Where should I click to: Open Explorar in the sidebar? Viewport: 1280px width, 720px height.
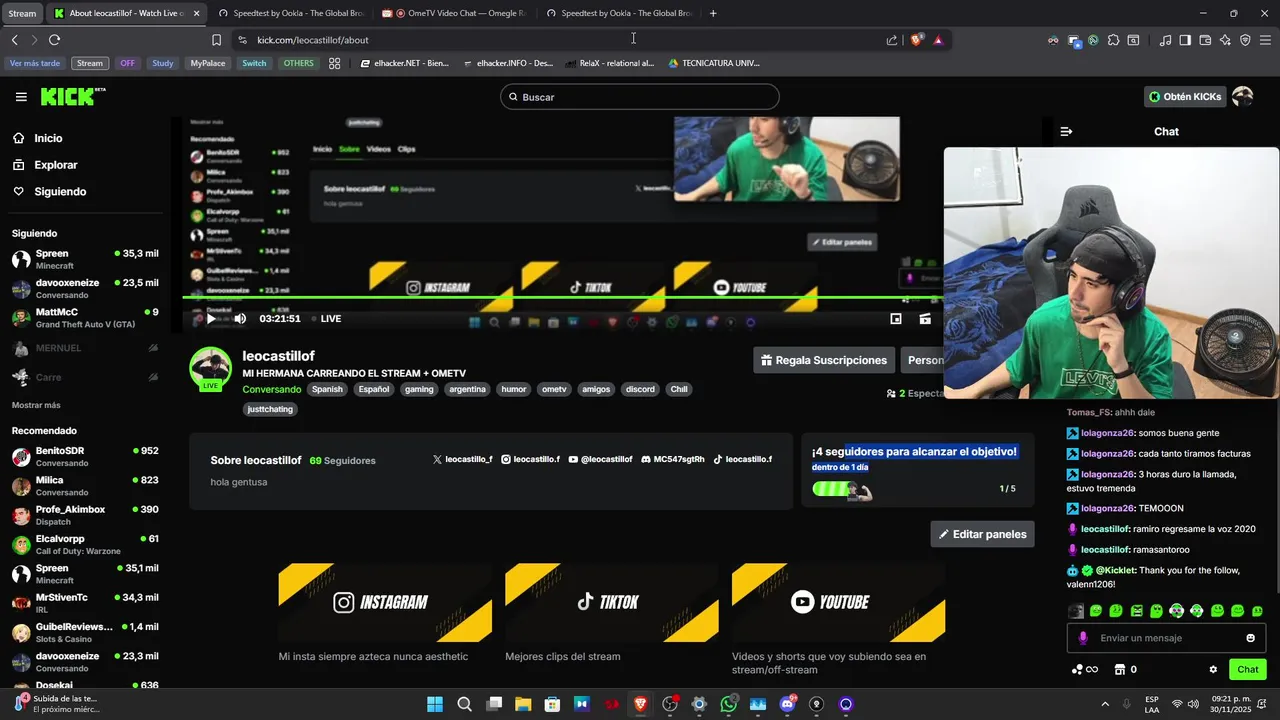[55, 165]
